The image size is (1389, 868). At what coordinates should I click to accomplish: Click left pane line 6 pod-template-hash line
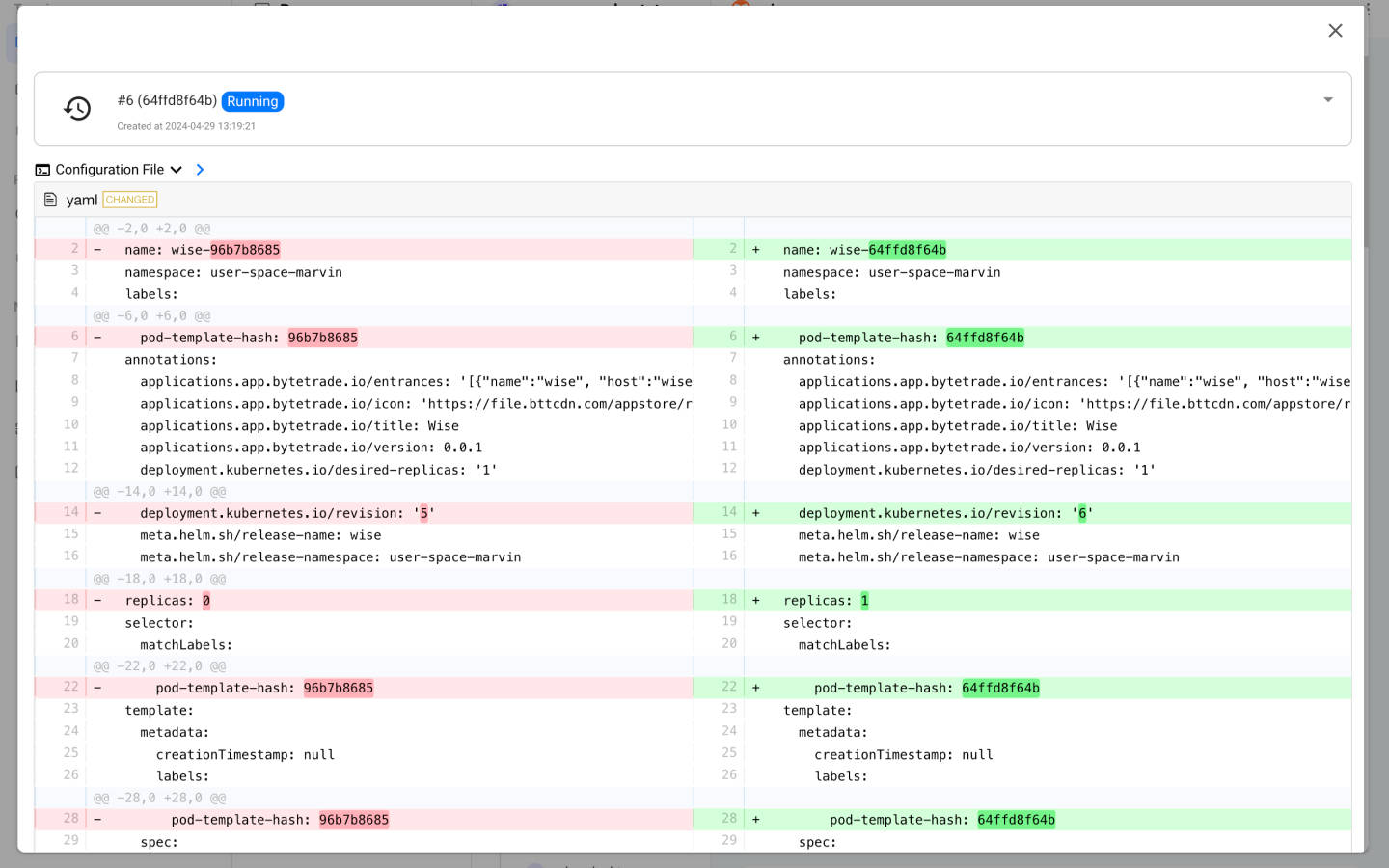point(364,338)
